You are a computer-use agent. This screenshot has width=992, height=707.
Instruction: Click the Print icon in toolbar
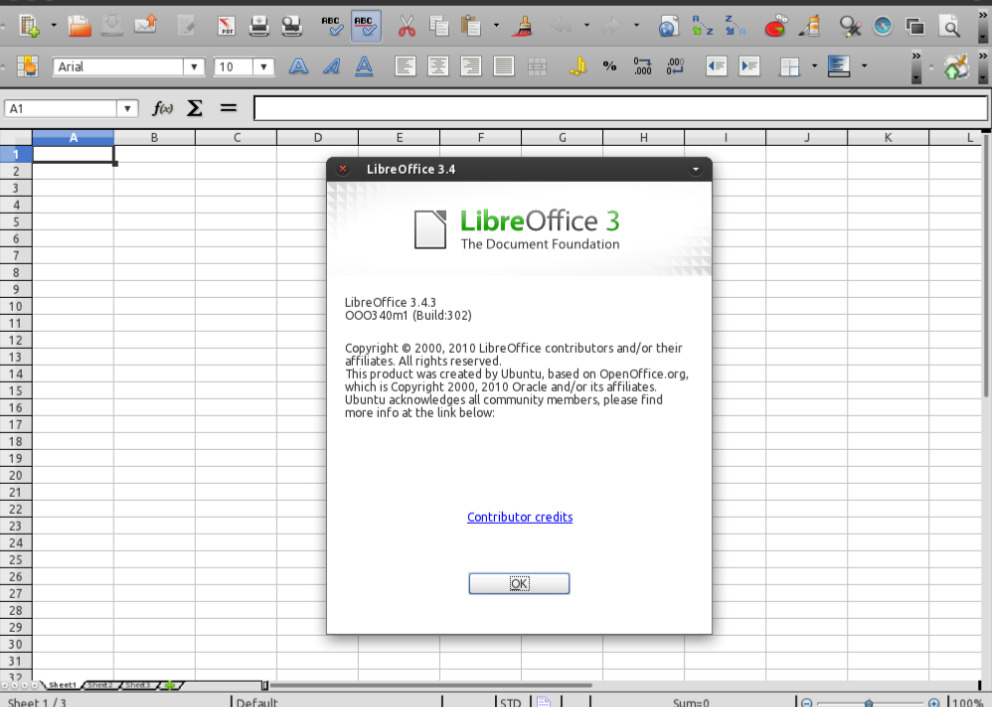(x=259, y=26)
